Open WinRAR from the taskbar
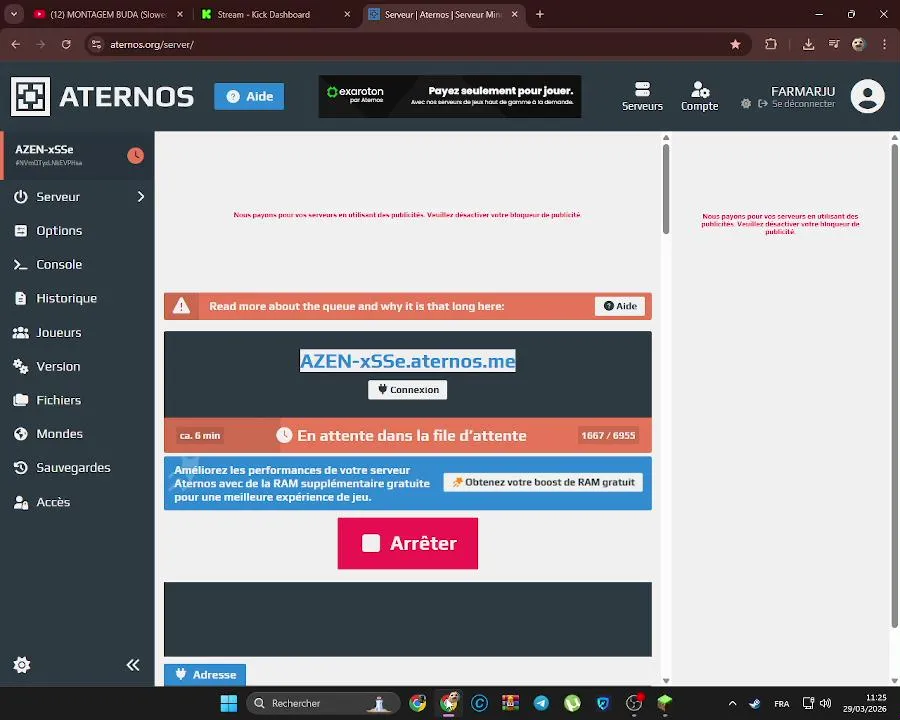The height and width of the screenshot is (720, 900). point(510,703)
